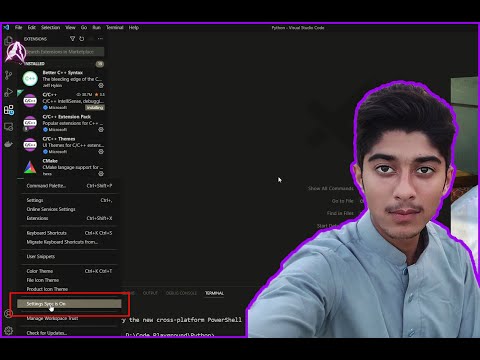Open the Docker view icon

(x=9, y=144)
